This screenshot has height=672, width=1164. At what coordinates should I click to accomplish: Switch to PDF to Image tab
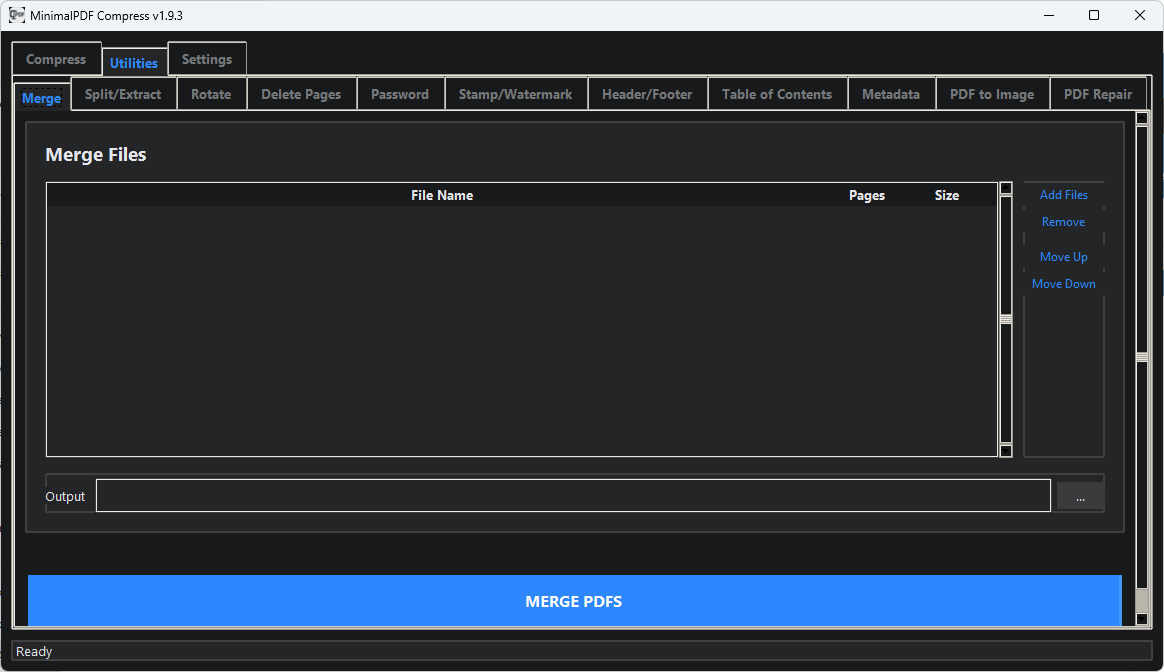point(992,94)
